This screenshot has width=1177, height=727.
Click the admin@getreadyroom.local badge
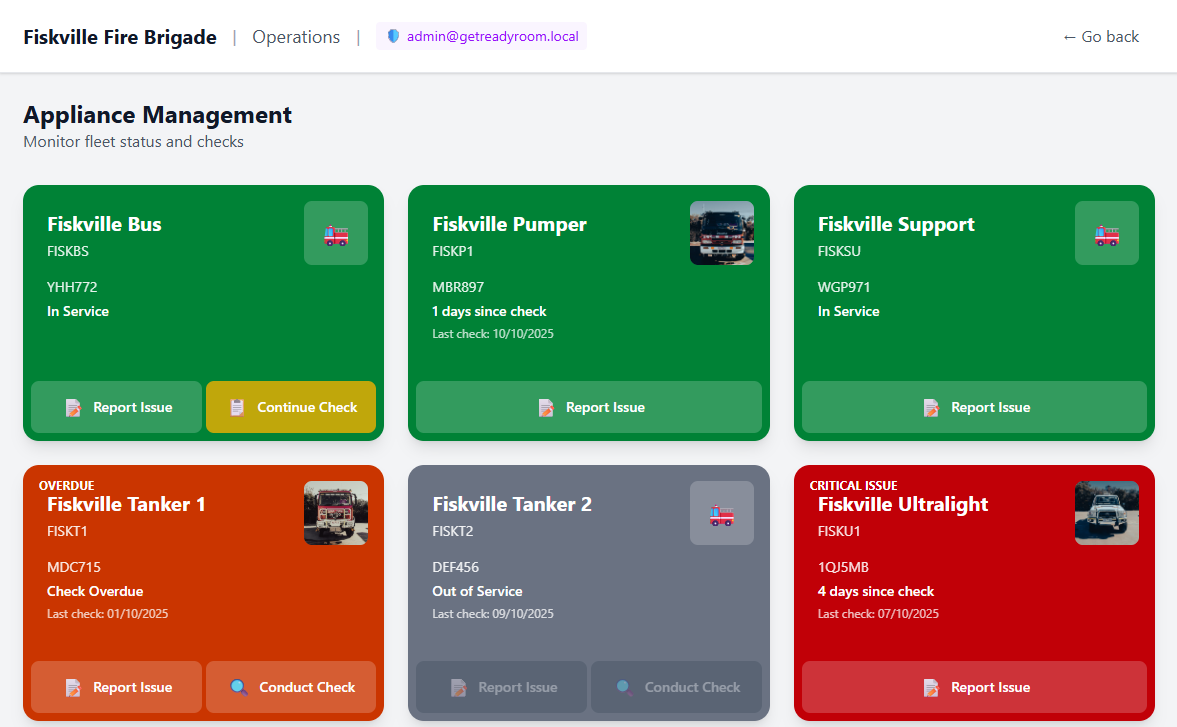pos(482,36)
